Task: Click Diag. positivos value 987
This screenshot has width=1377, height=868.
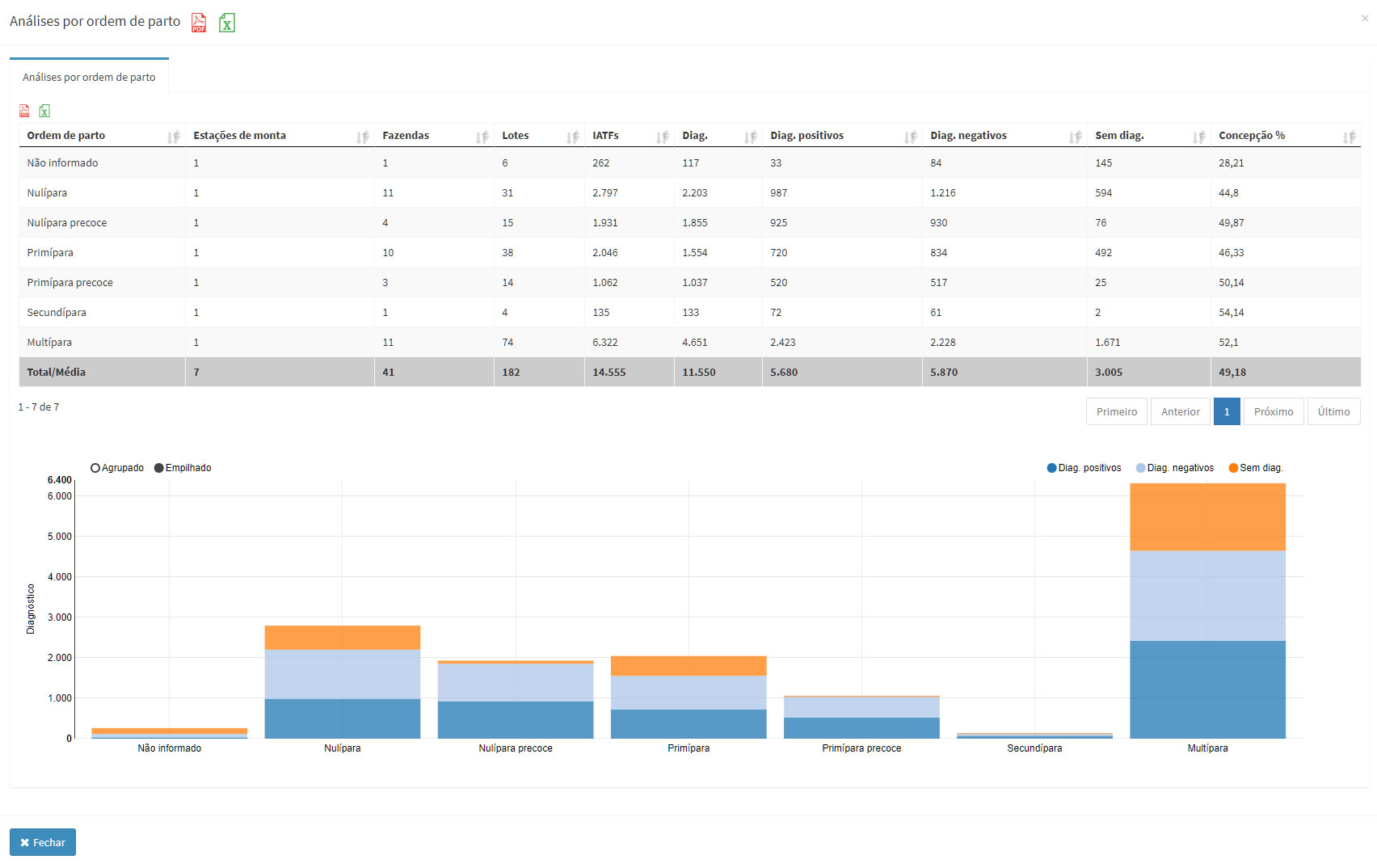Action: [778, 192]
